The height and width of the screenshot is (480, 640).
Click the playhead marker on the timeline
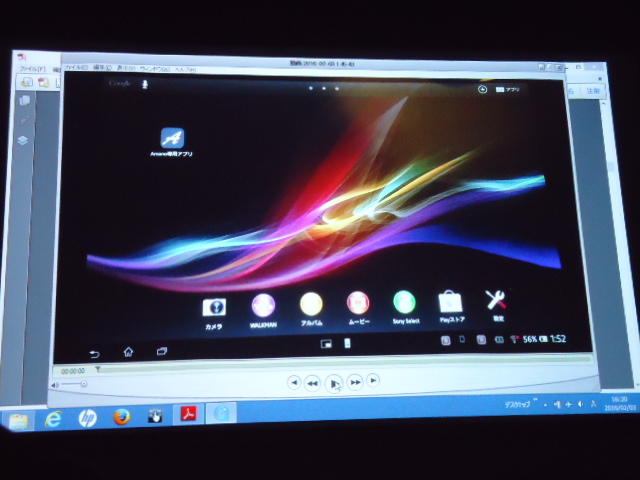pos(98,369)
